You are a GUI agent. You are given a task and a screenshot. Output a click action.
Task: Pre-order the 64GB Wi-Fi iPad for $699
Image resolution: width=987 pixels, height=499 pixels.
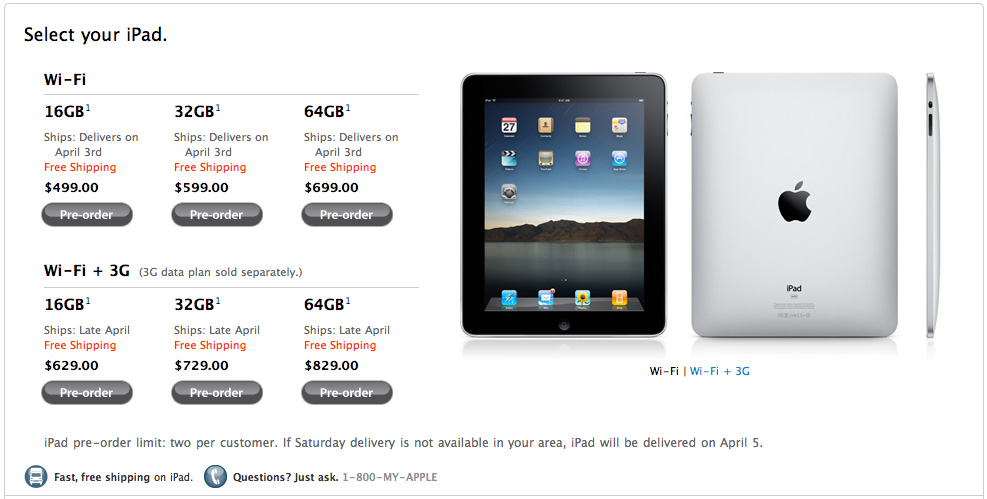pos(347,215)
